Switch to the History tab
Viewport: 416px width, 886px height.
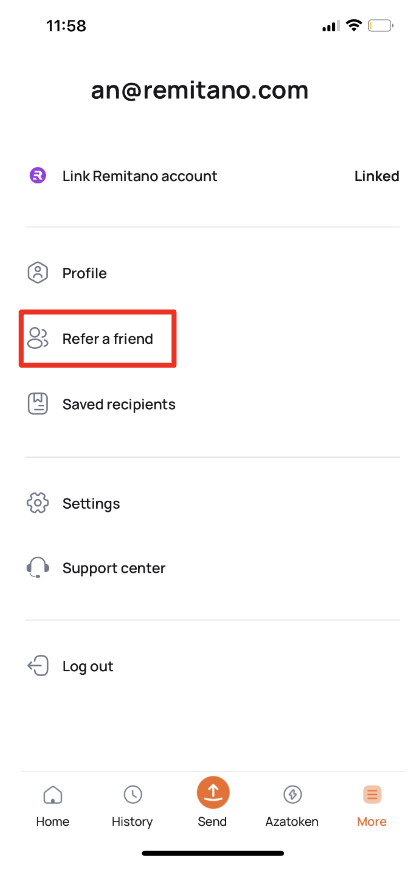pyautogui.click(x=132, y=806)
